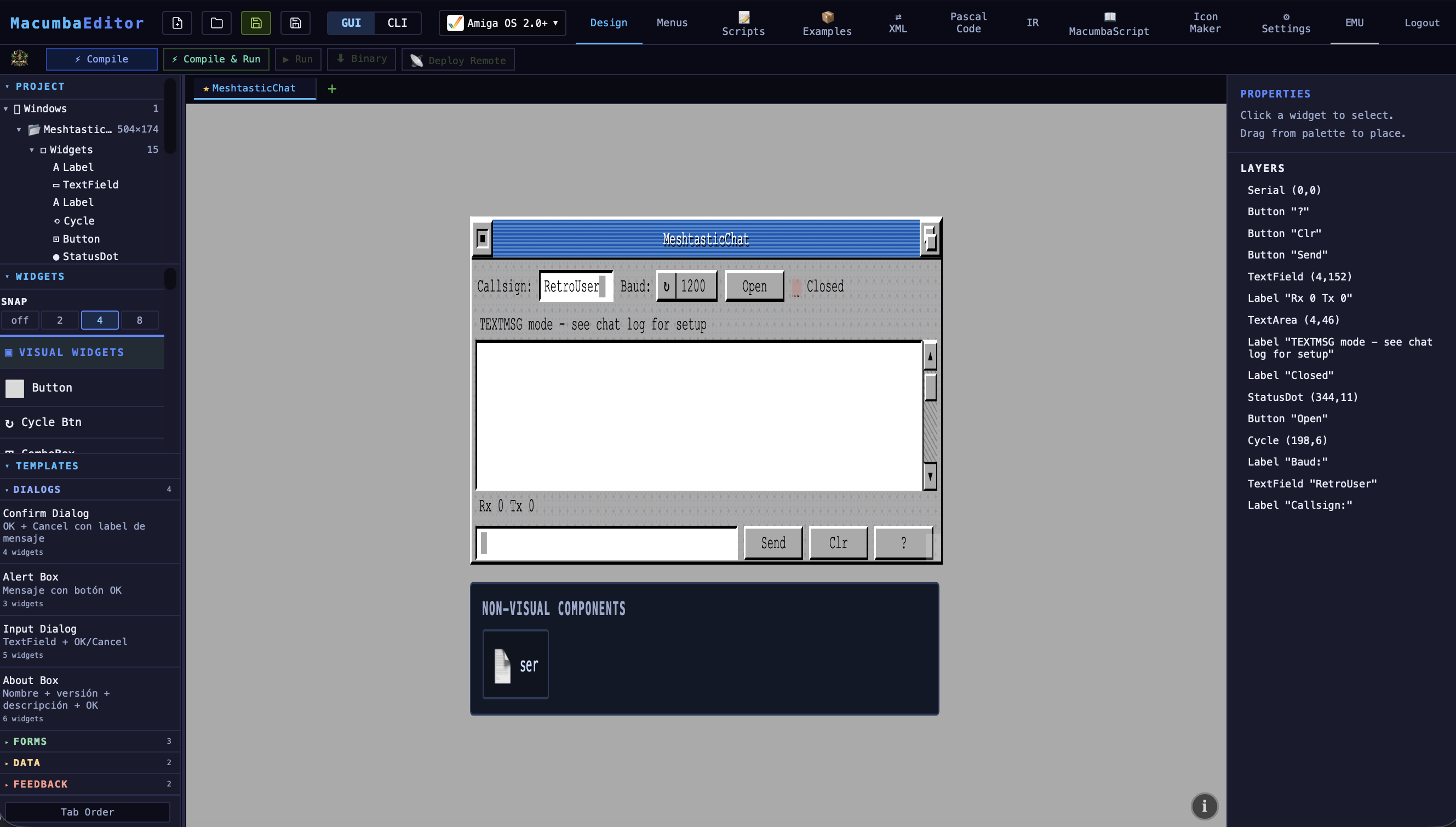Open the XML view
The height and width of the screenshot is (827, 1456).
pyautogui.click(x=898, y=24)
